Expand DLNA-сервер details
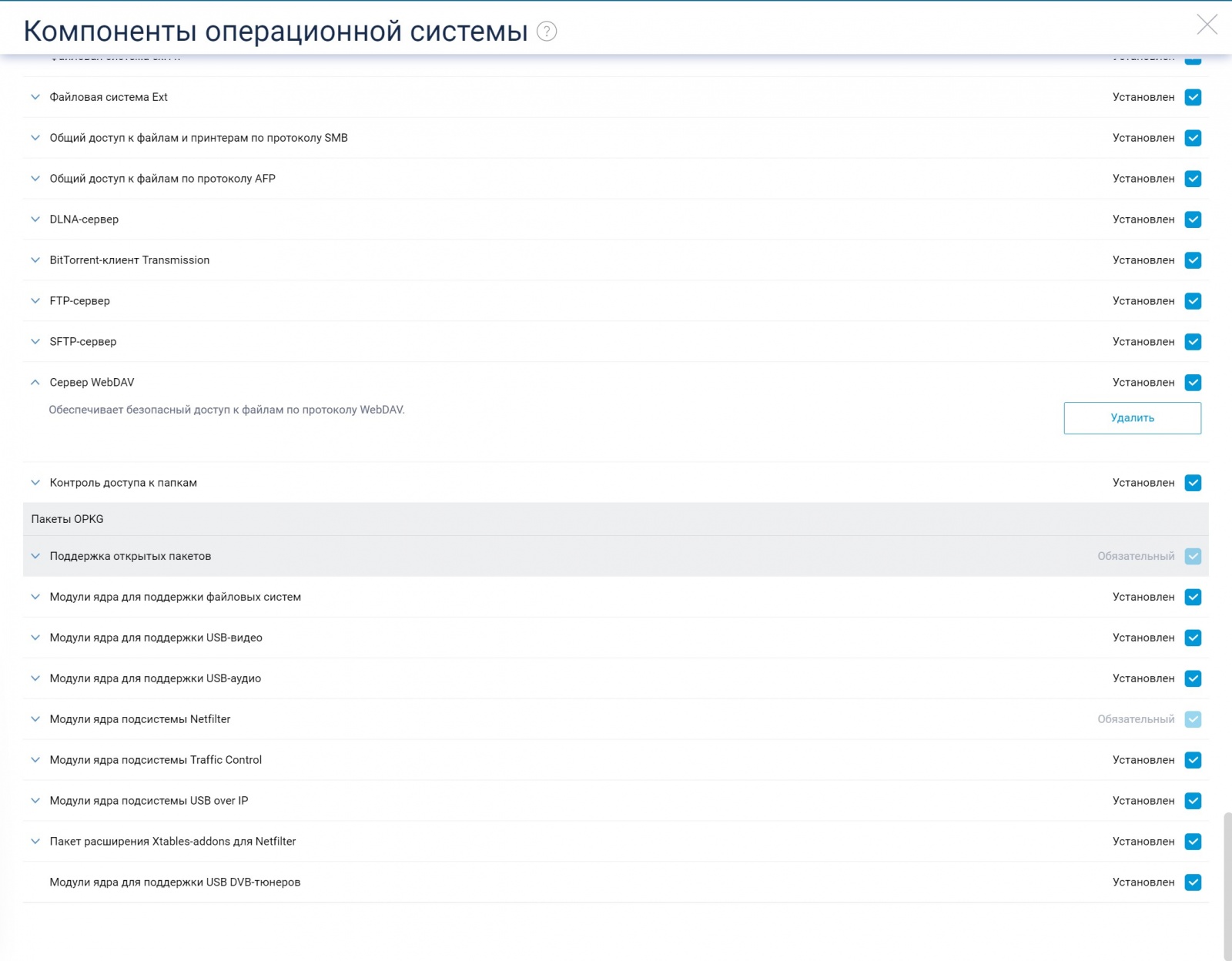 35,219
